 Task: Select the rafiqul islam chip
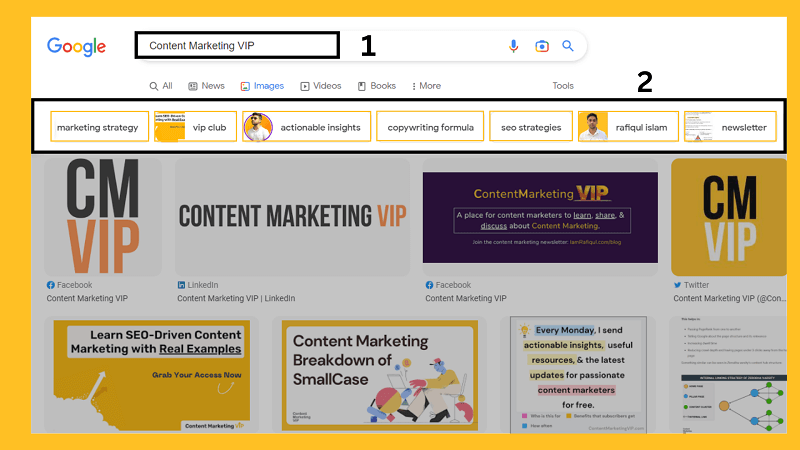click(x=628, y=127)
